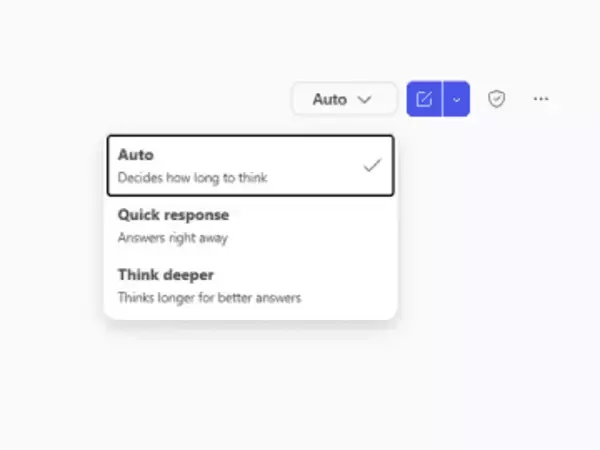600x450 pixels.
Task: Click the checkmark beside Auto option
Action: (x=372, y=166)
